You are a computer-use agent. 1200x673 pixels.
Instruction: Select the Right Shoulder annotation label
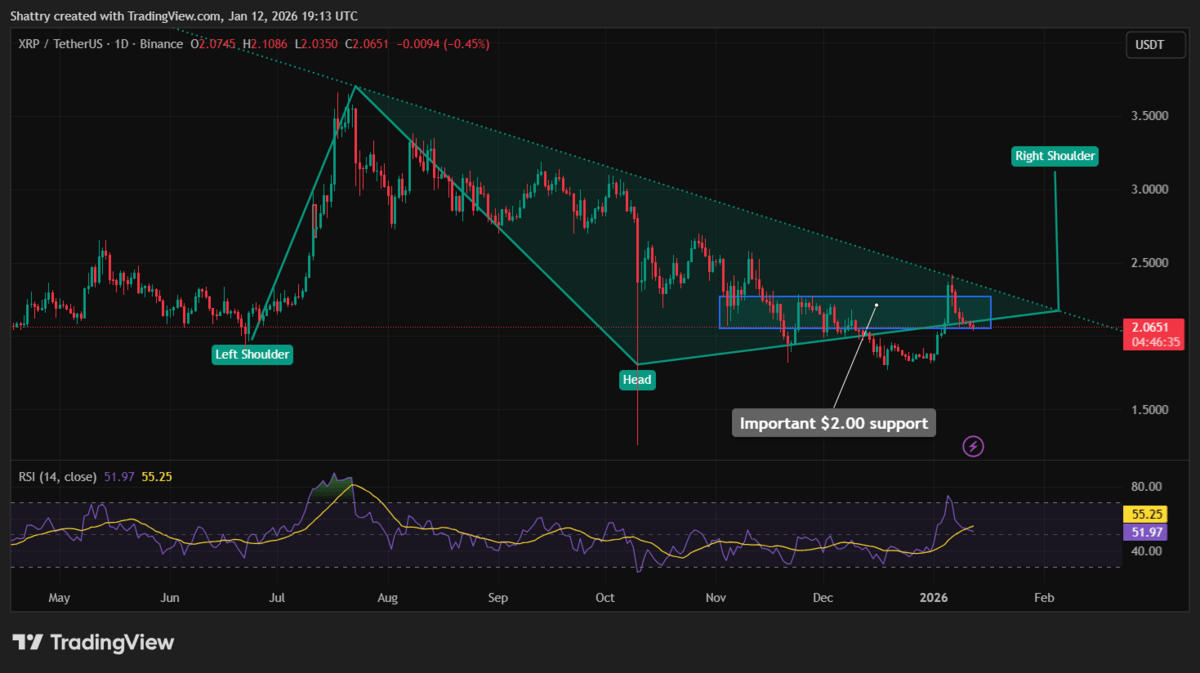pos(1055,156)
